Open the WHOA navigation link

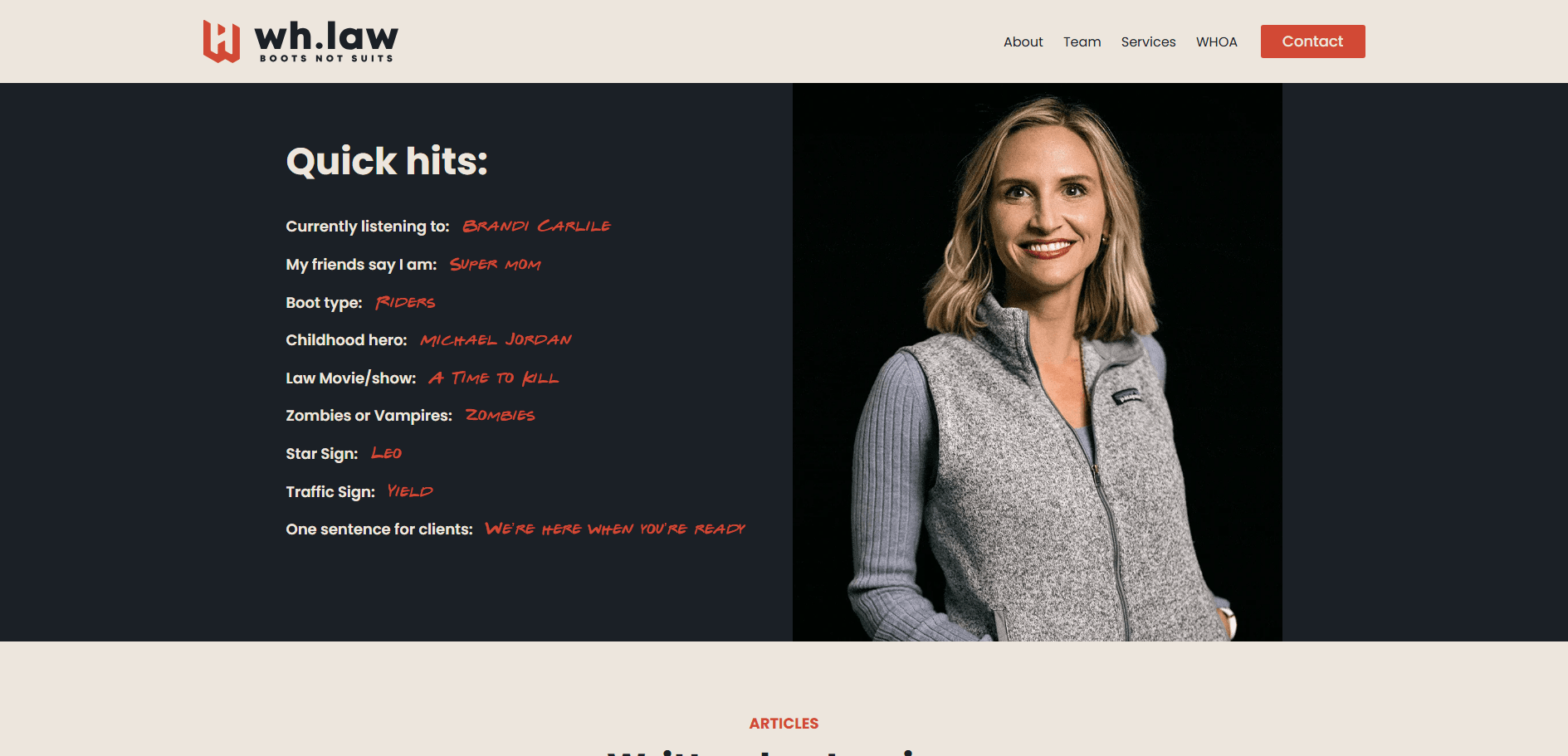tap(1216, 41)
